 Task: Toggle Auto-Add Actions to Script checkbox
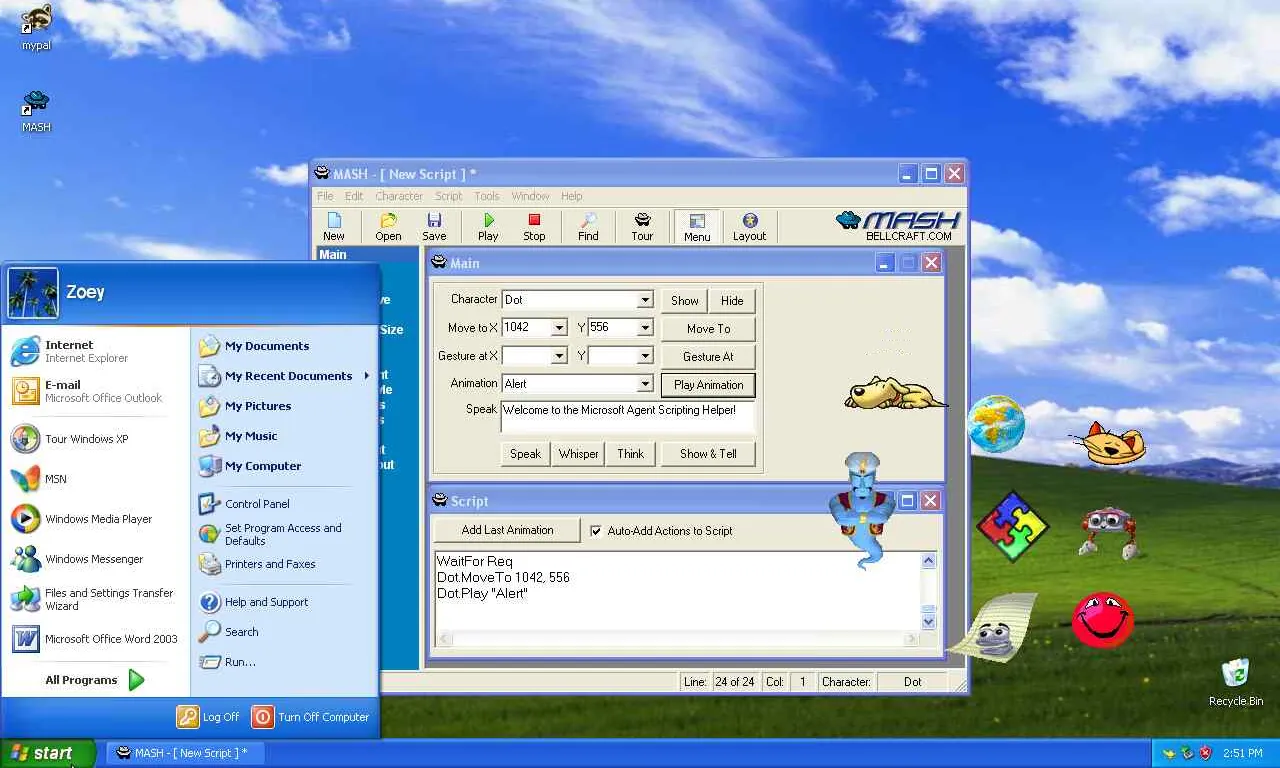tap(596, 531)
